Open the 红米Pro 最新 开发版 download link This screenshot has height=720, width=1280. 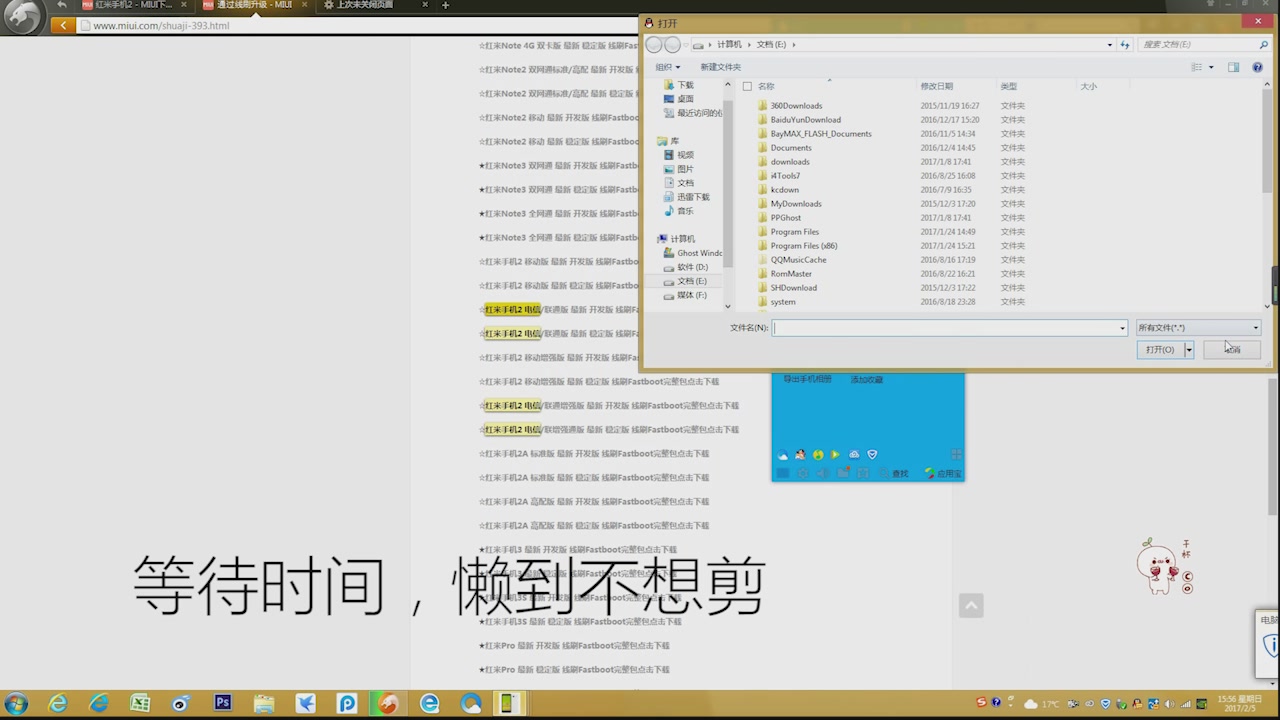(x=574, y=645)
